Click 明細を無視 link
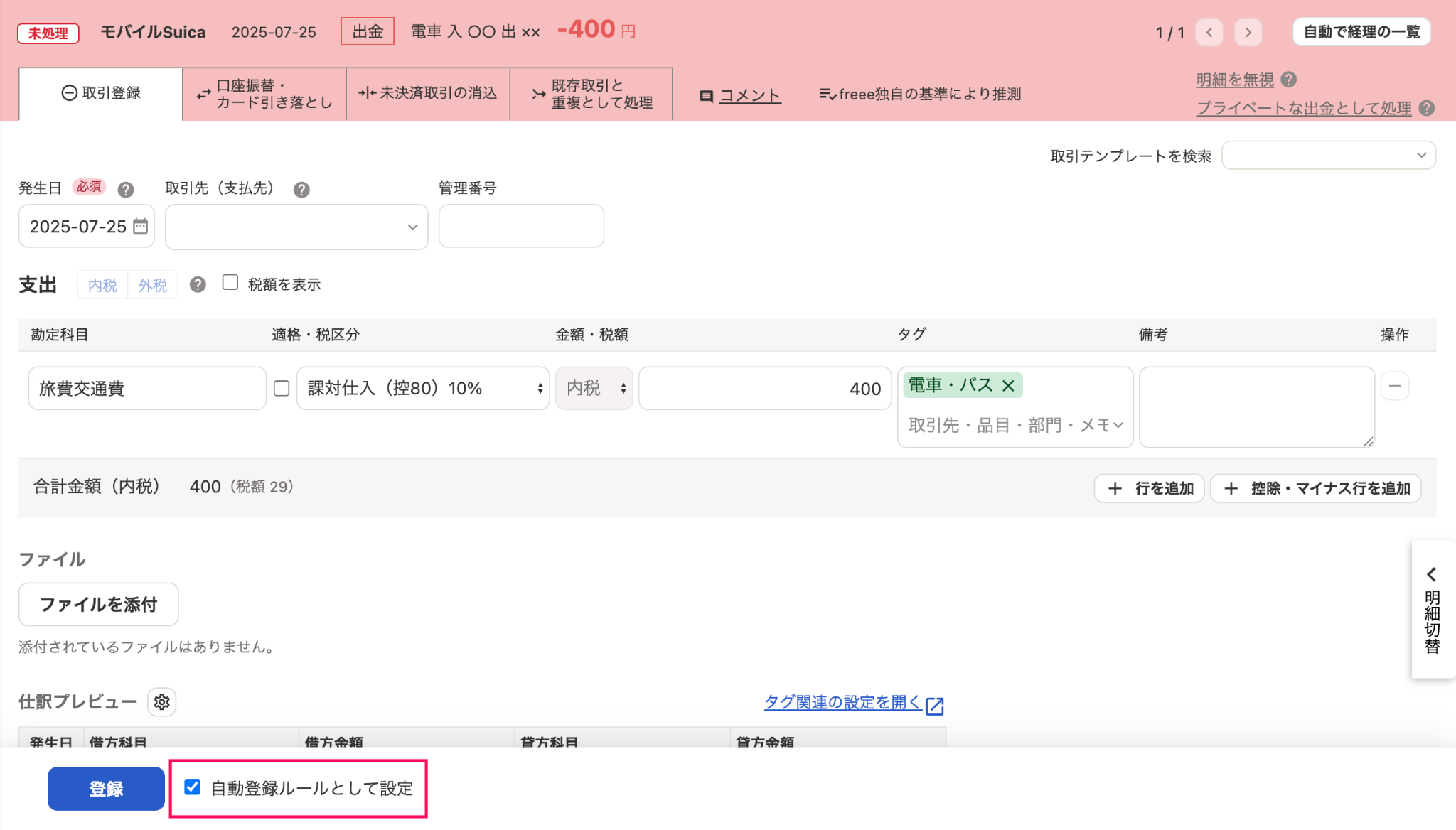 click(1235, 80)
